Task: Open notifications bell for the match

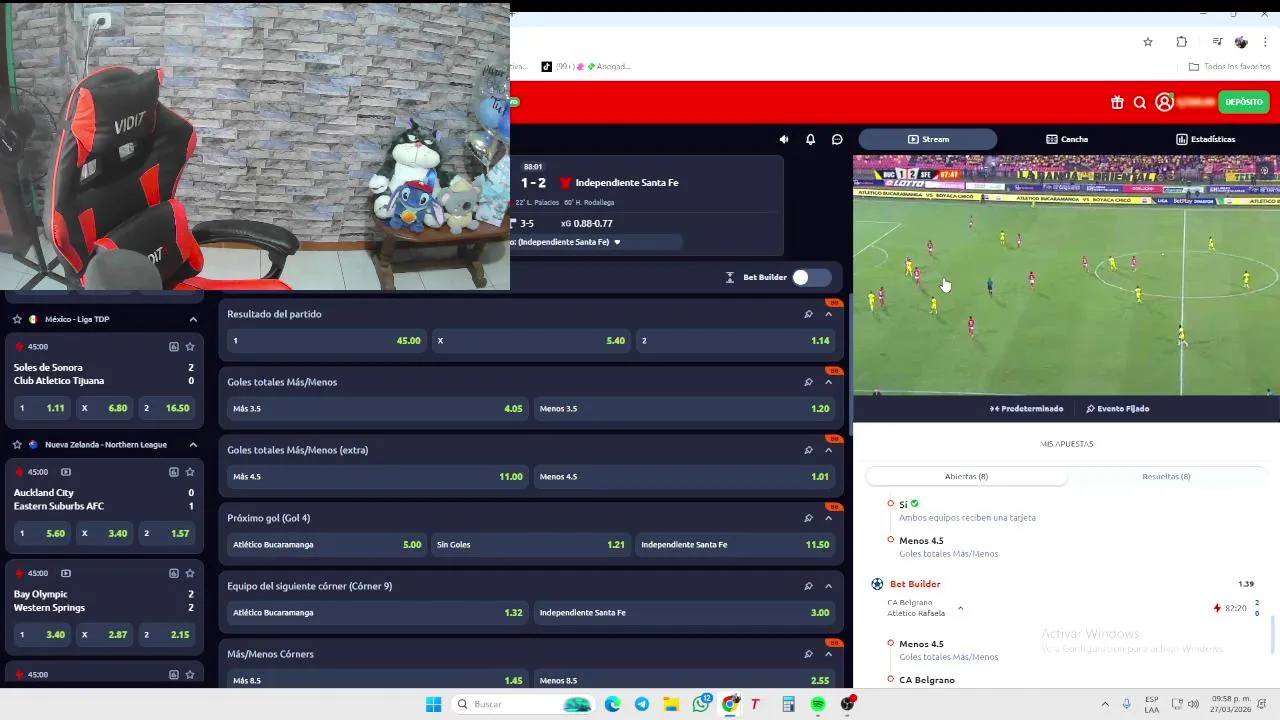Action: tap(810, 139)
